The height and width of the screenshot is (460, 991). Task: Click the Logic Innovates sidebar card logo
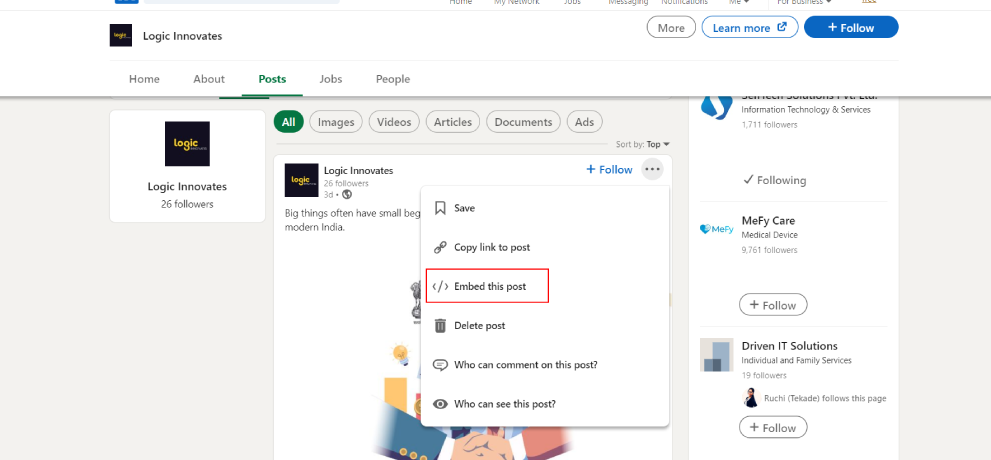[x=187, y=144]
